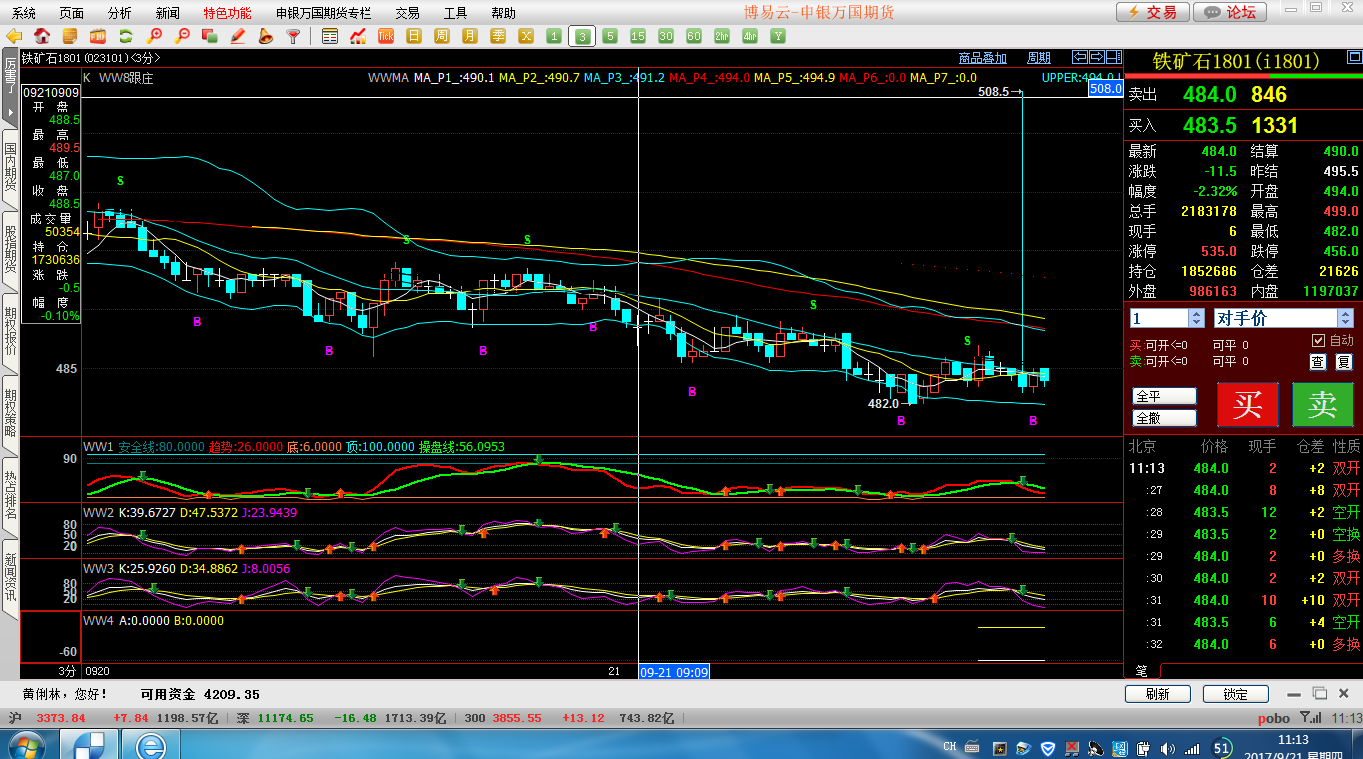1363x759 pixels.
Task: Click the green refresh arrows toolbar icon
Action: click(126, 36)
